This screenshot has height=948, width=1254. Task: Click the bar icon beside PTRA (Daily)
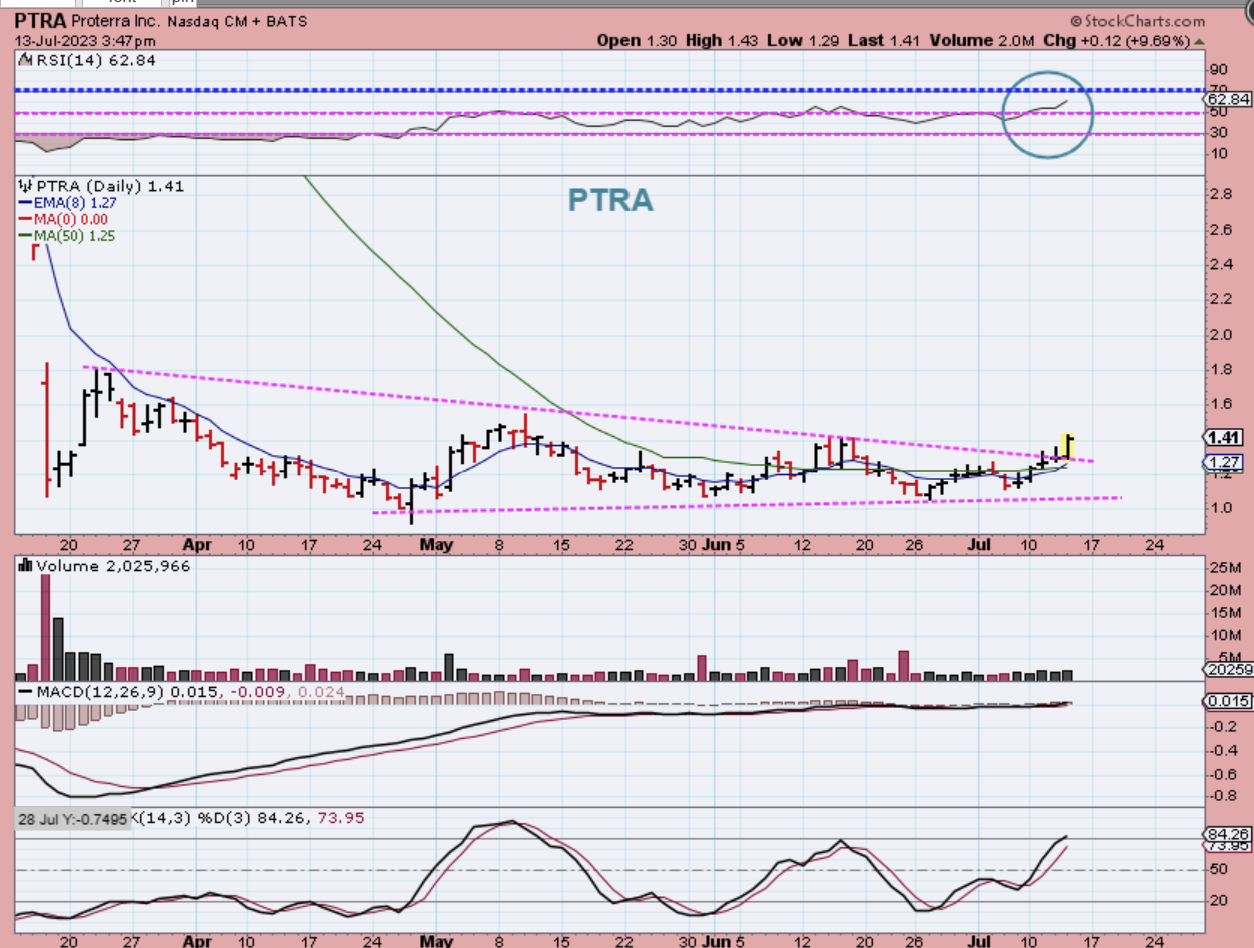pyautogui.click(x=25, y=186)
